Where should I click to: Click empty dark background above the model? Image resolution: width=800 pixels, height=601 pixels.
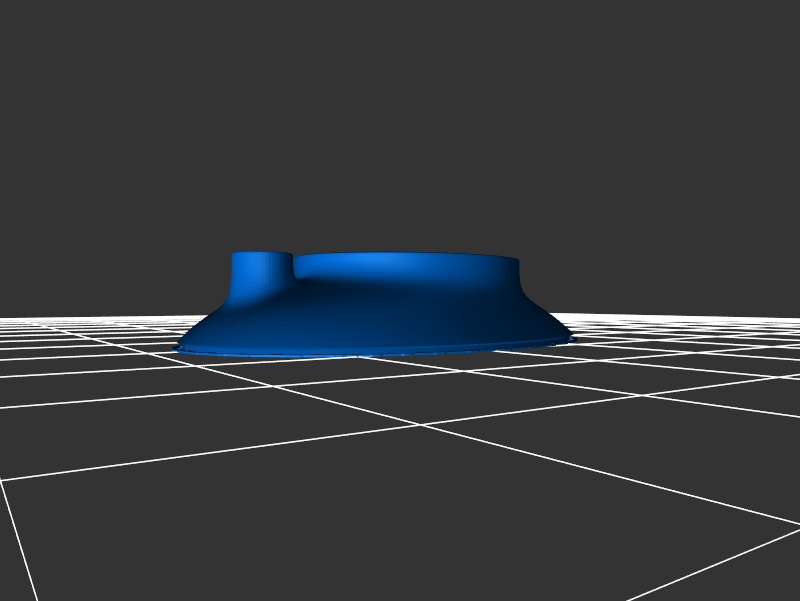pyautogui.click(x=400, y=120)
